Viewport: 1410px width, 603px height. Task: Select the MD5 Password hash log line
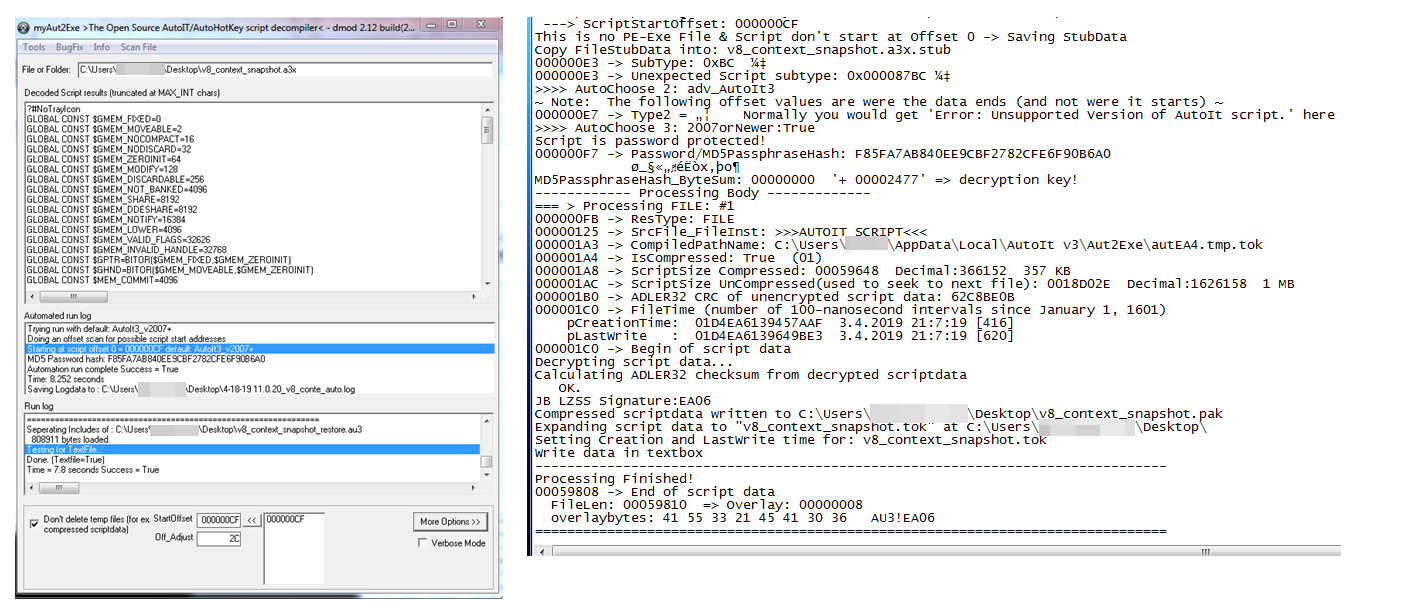pos(145,358)
